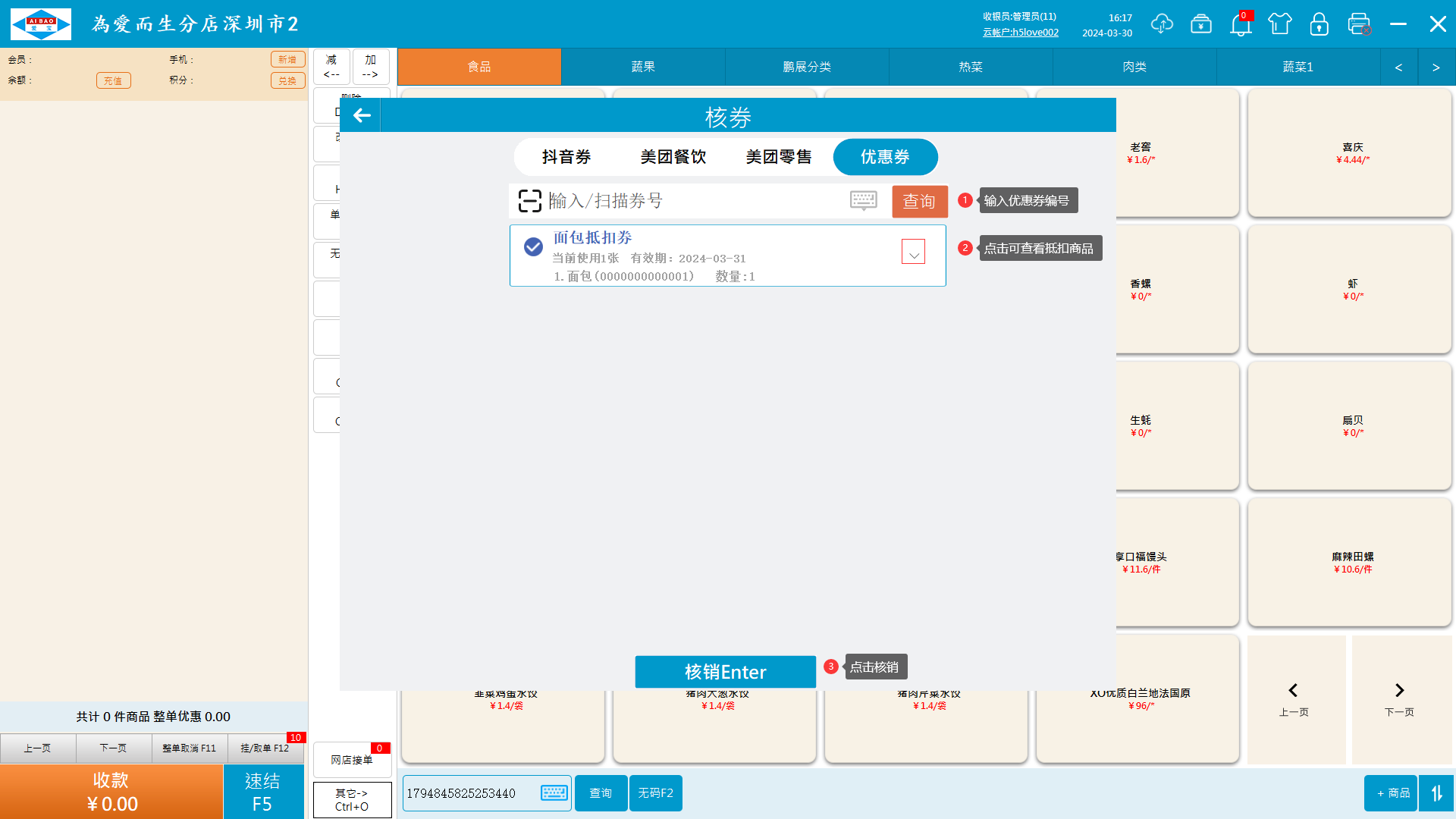Click the 收款 payment button

point(111,792)
